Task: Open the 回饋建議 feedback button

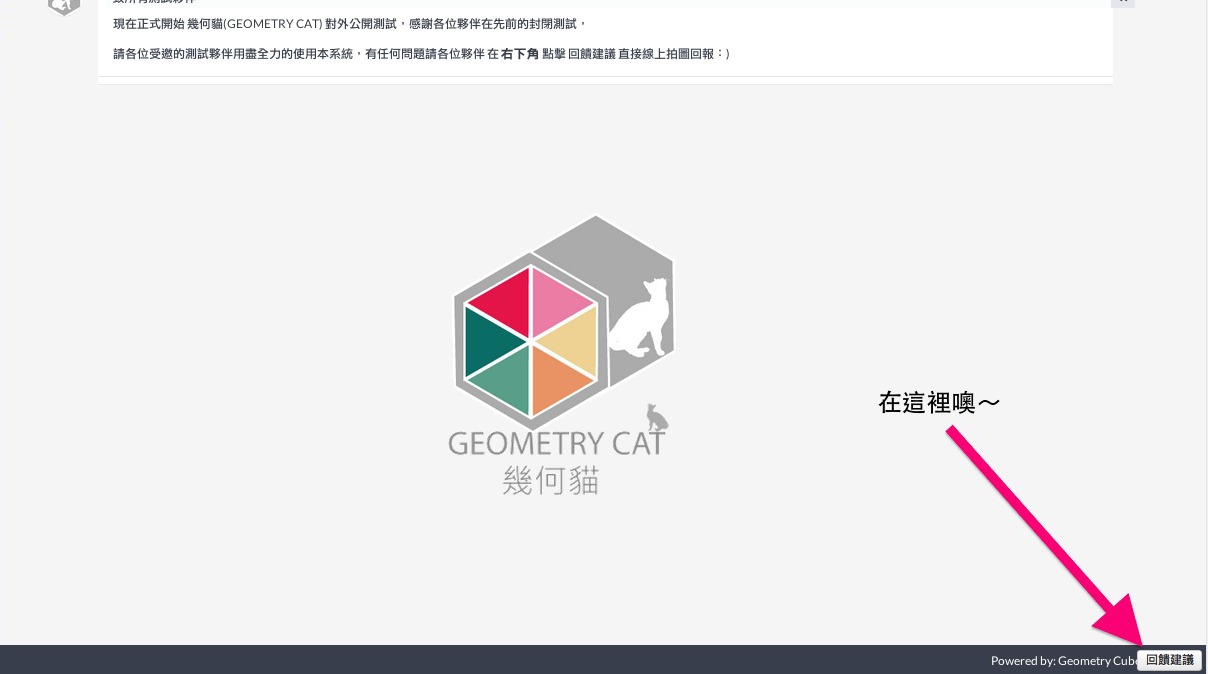Action: click(x=1169, y=660)
